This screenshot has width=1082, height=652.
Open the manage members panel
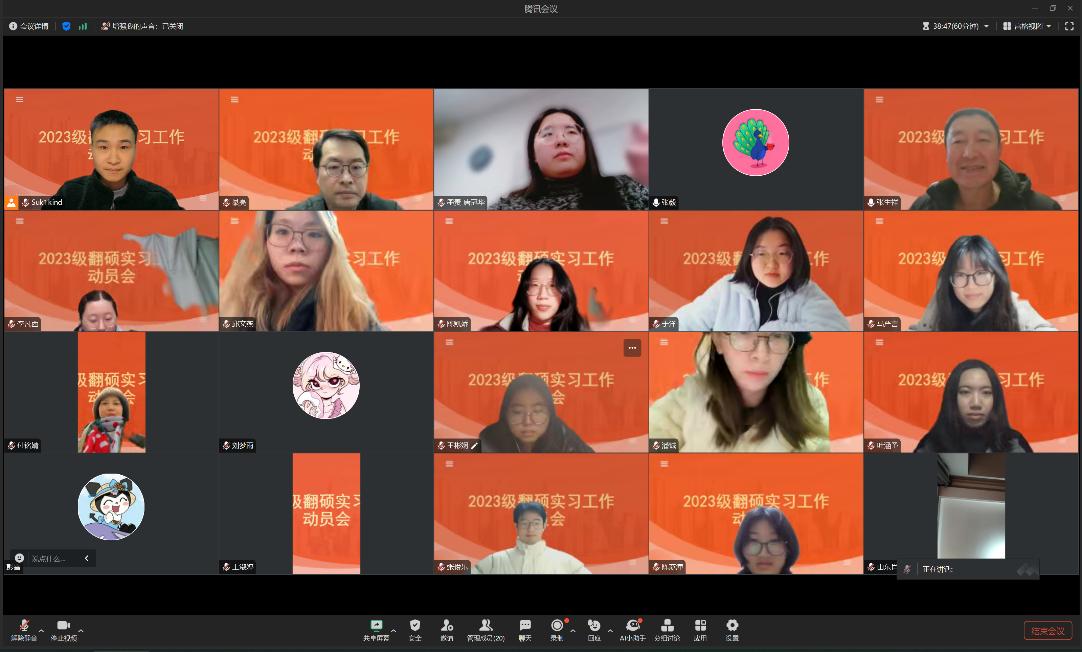click(486, 627)
